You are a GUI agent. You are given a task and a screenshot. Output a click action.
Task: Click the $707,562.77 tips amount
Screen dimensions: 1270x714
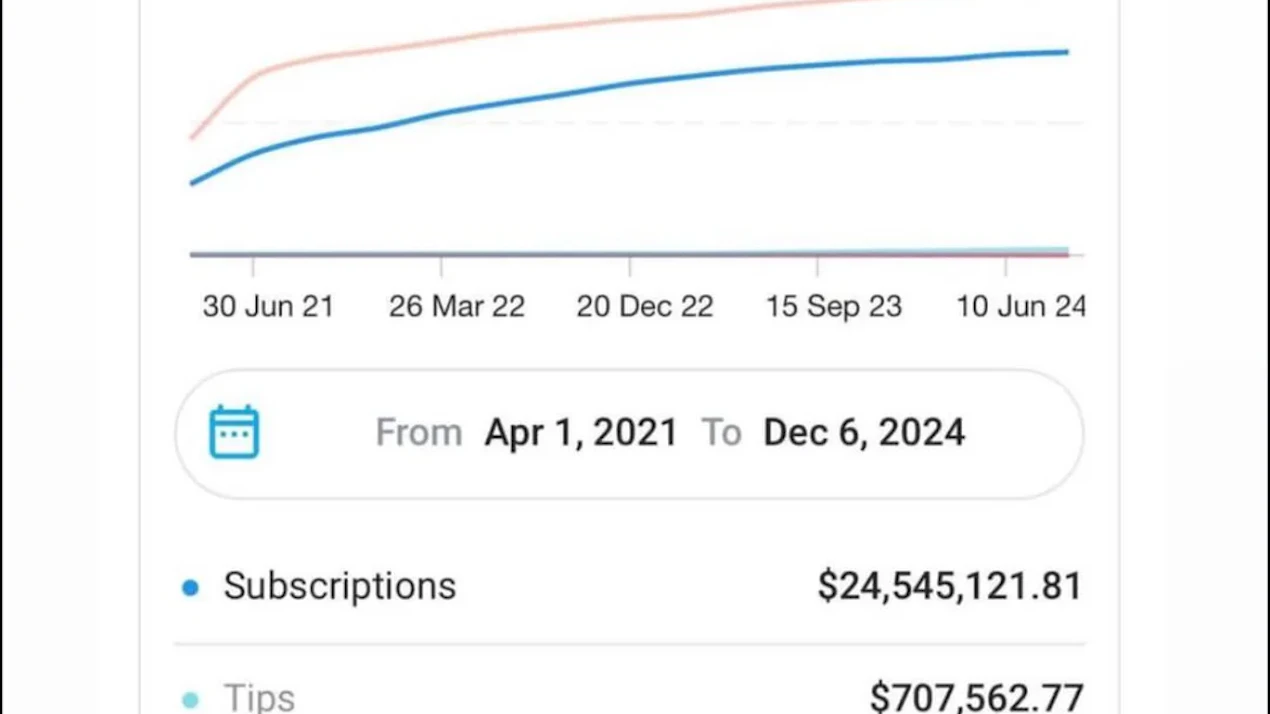pyautogui.click(x=976, y=697)
